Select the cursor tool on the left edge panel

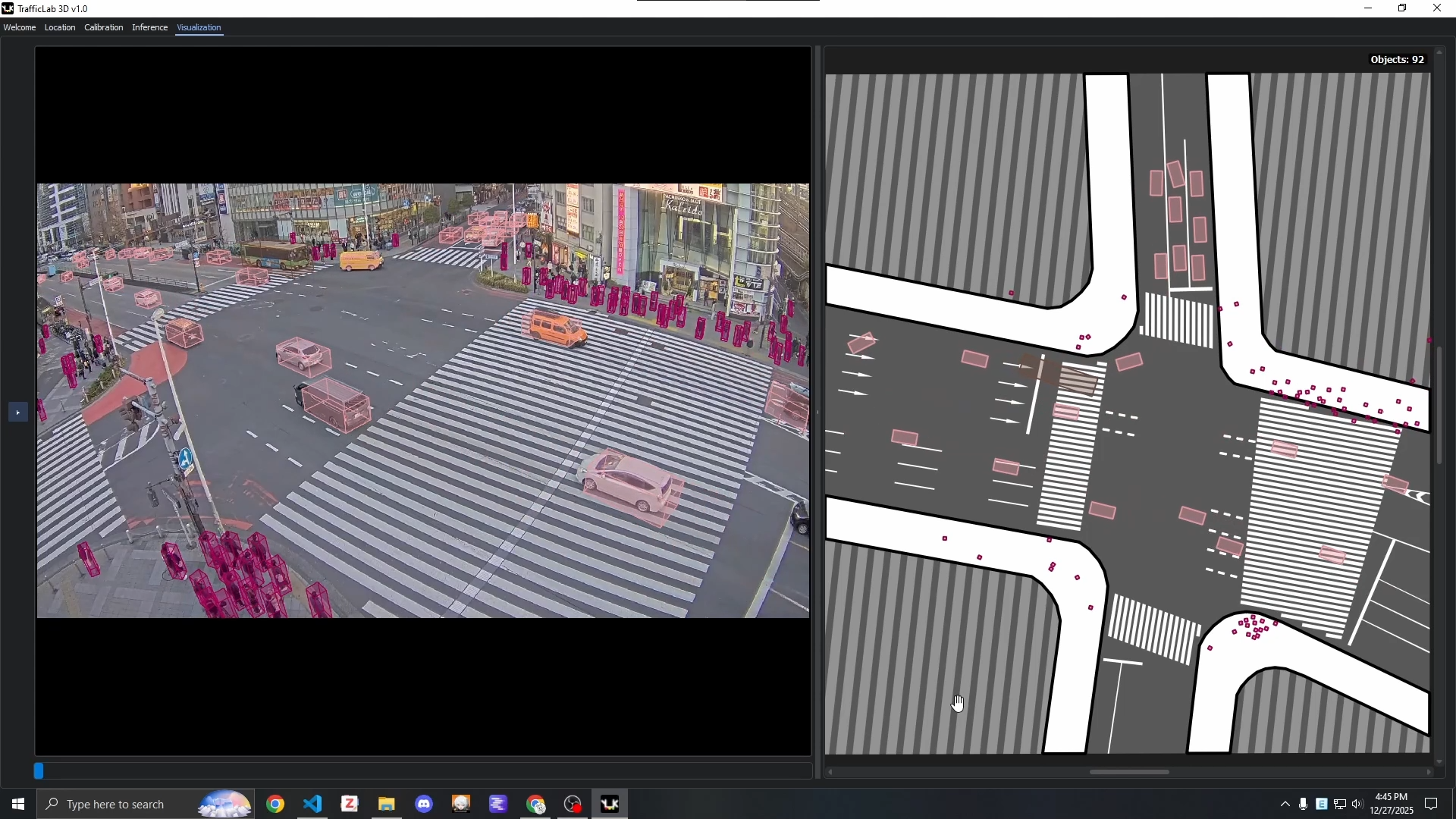coord(17,413)
